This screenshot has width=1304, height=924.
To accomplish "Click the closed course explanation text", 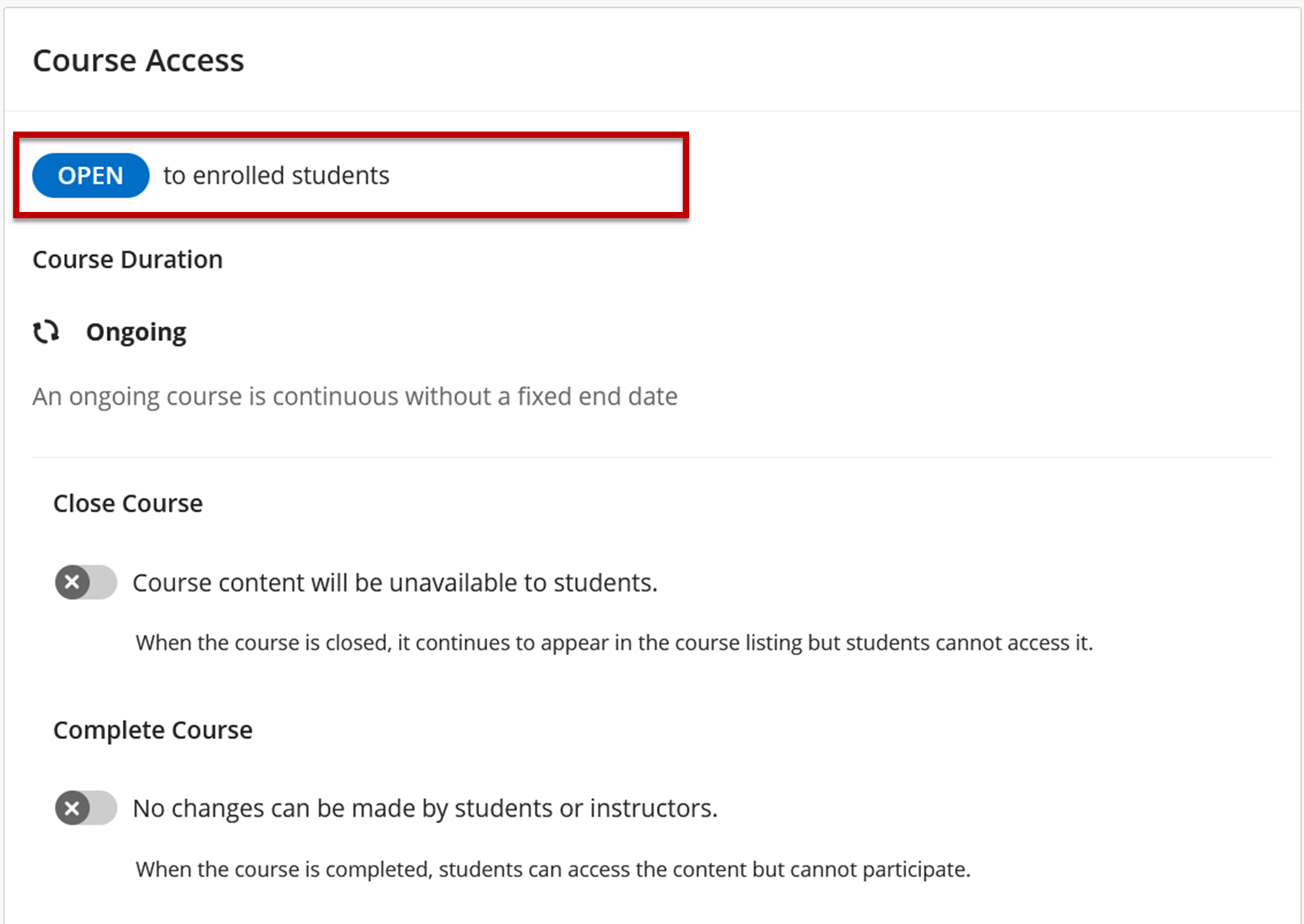I will click(x=614, y=643).
